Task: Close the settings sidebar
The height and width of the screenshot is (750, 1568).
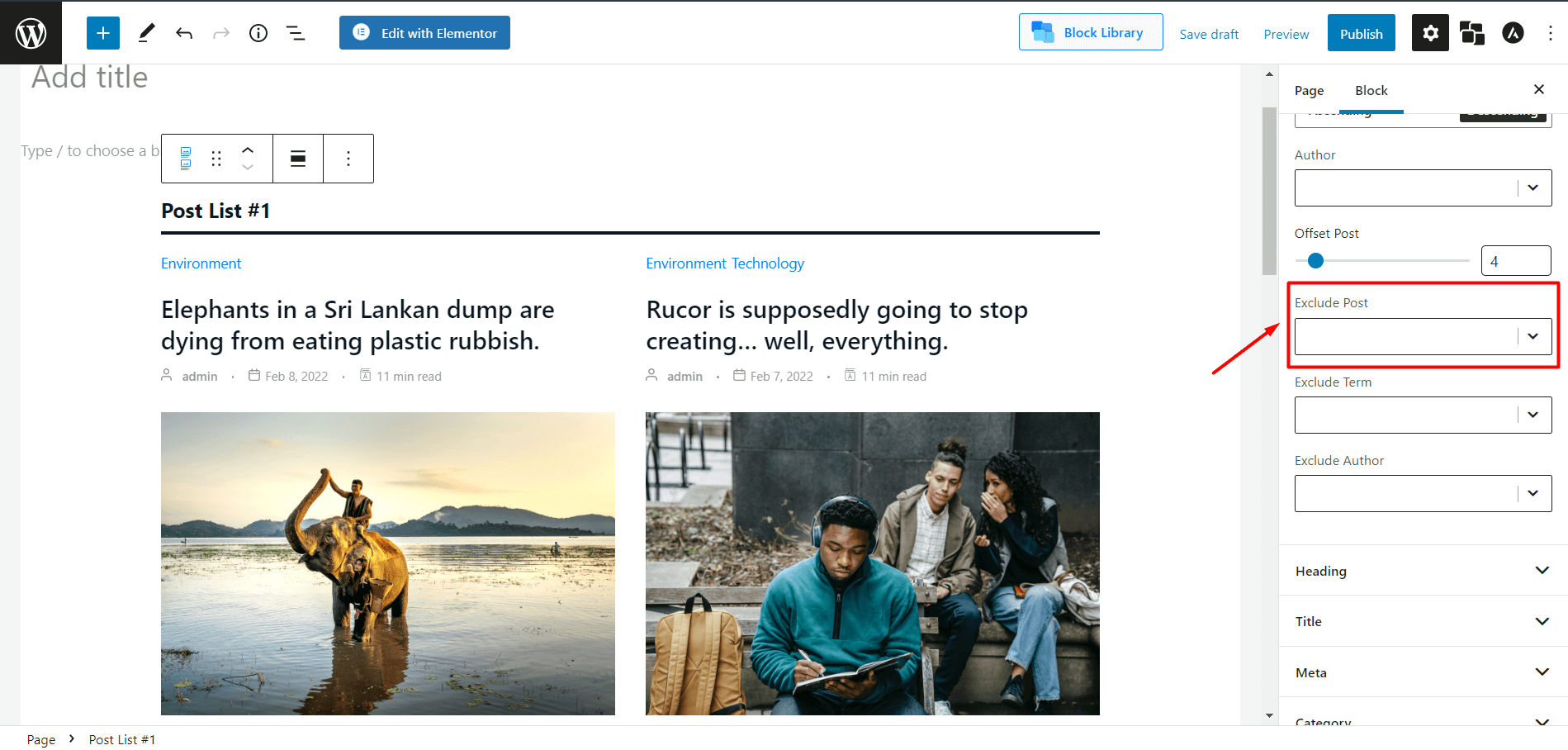Action: click(1539, 89)
